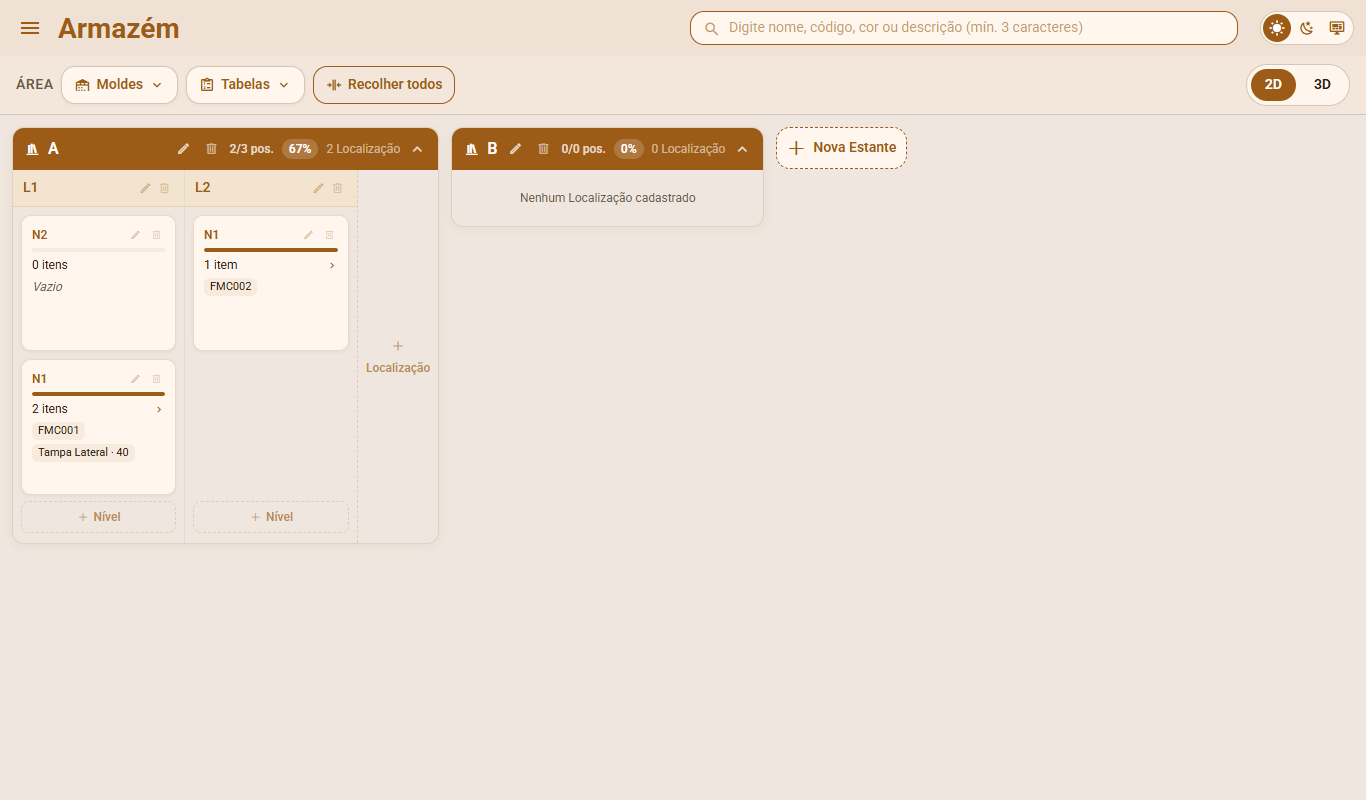Edit shelf A with pencil icon
This screenshot has height=800, width=1366.
(183, 149)
